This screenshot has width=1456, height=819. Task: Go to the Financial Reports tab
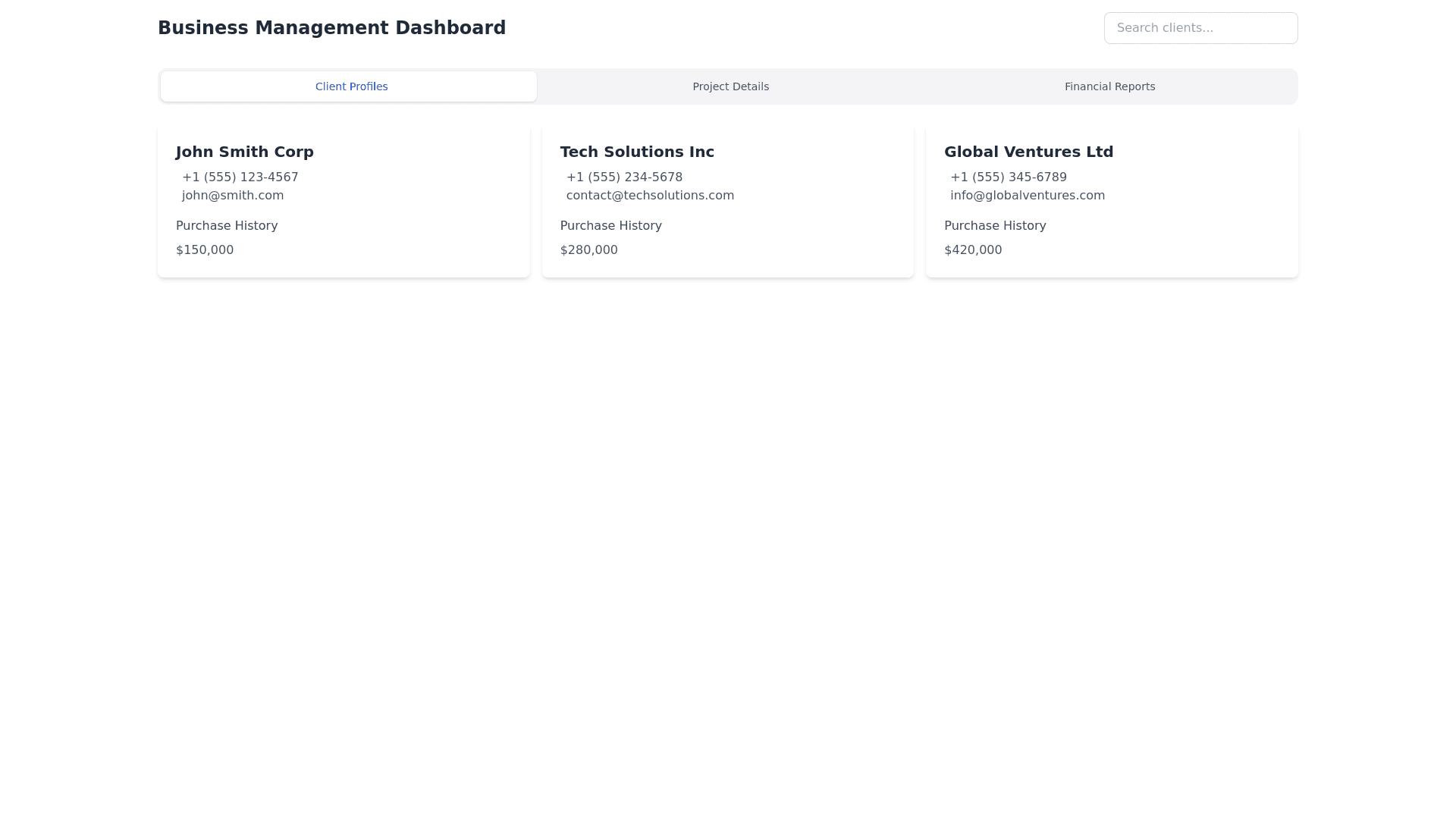click(x=1109, y=86)
